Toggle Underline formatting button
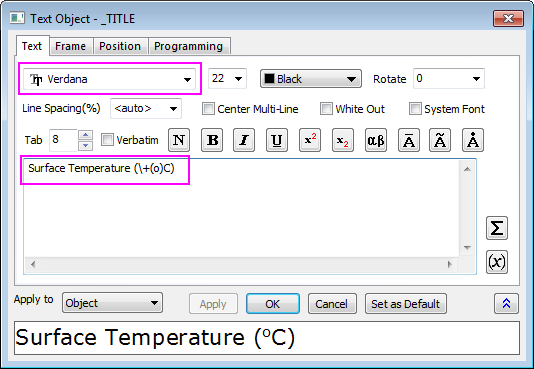The height and width of the screenshot is (369, 534). (x=277, y=140)
